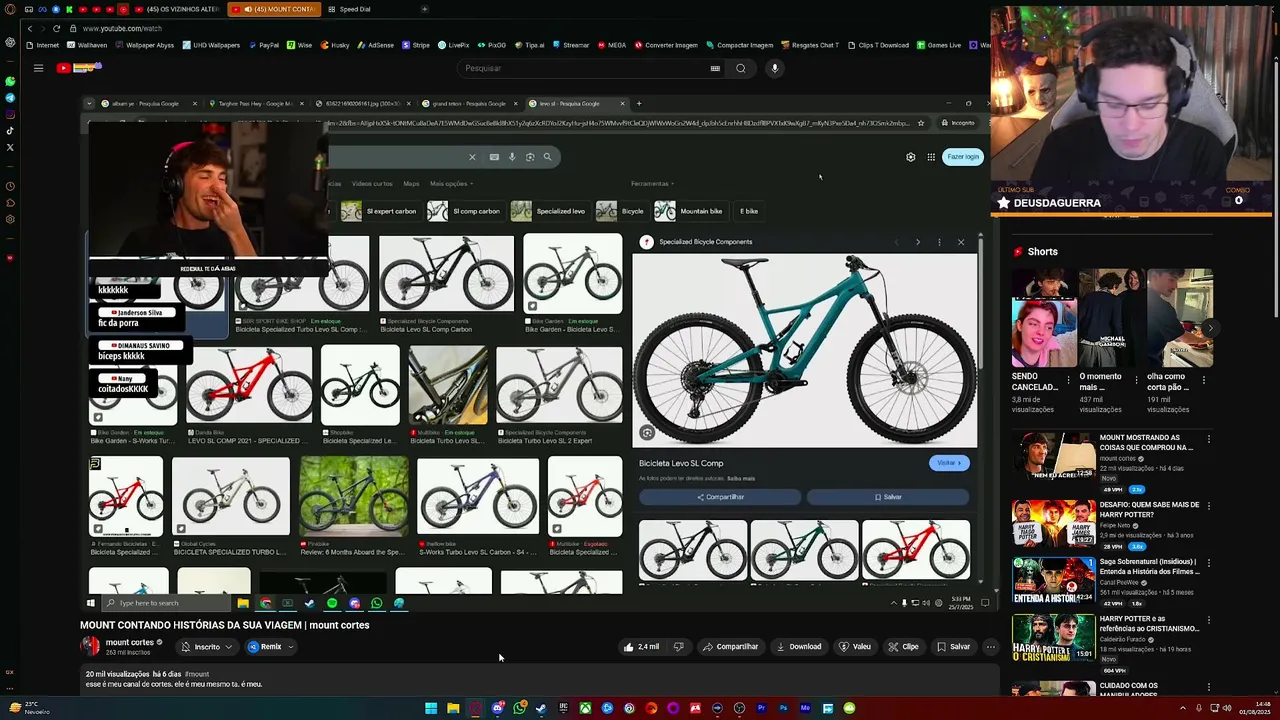Open Steam from the taskbar
This screenshot has width=1280, height=720.
pos(541,708)
